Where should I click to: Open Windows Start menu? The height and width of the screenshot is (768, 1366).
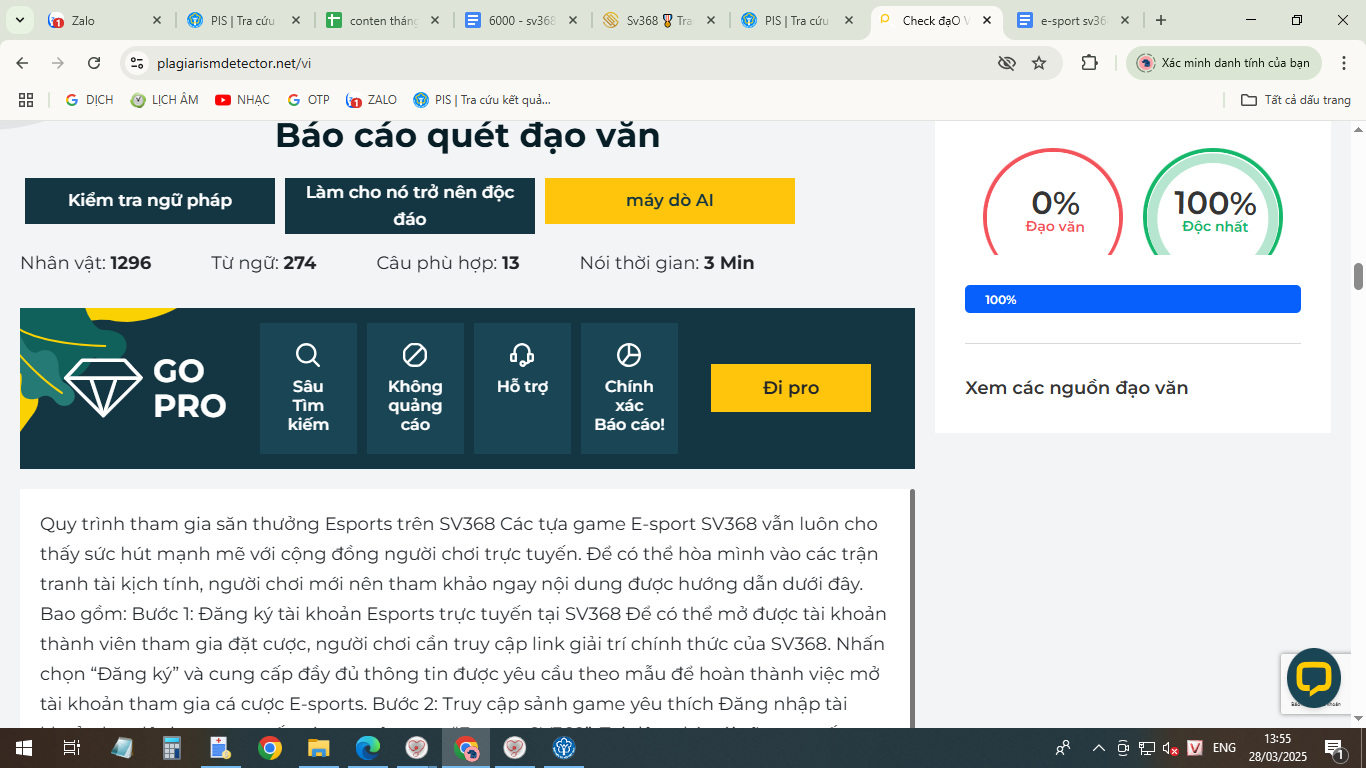[24, 748]
